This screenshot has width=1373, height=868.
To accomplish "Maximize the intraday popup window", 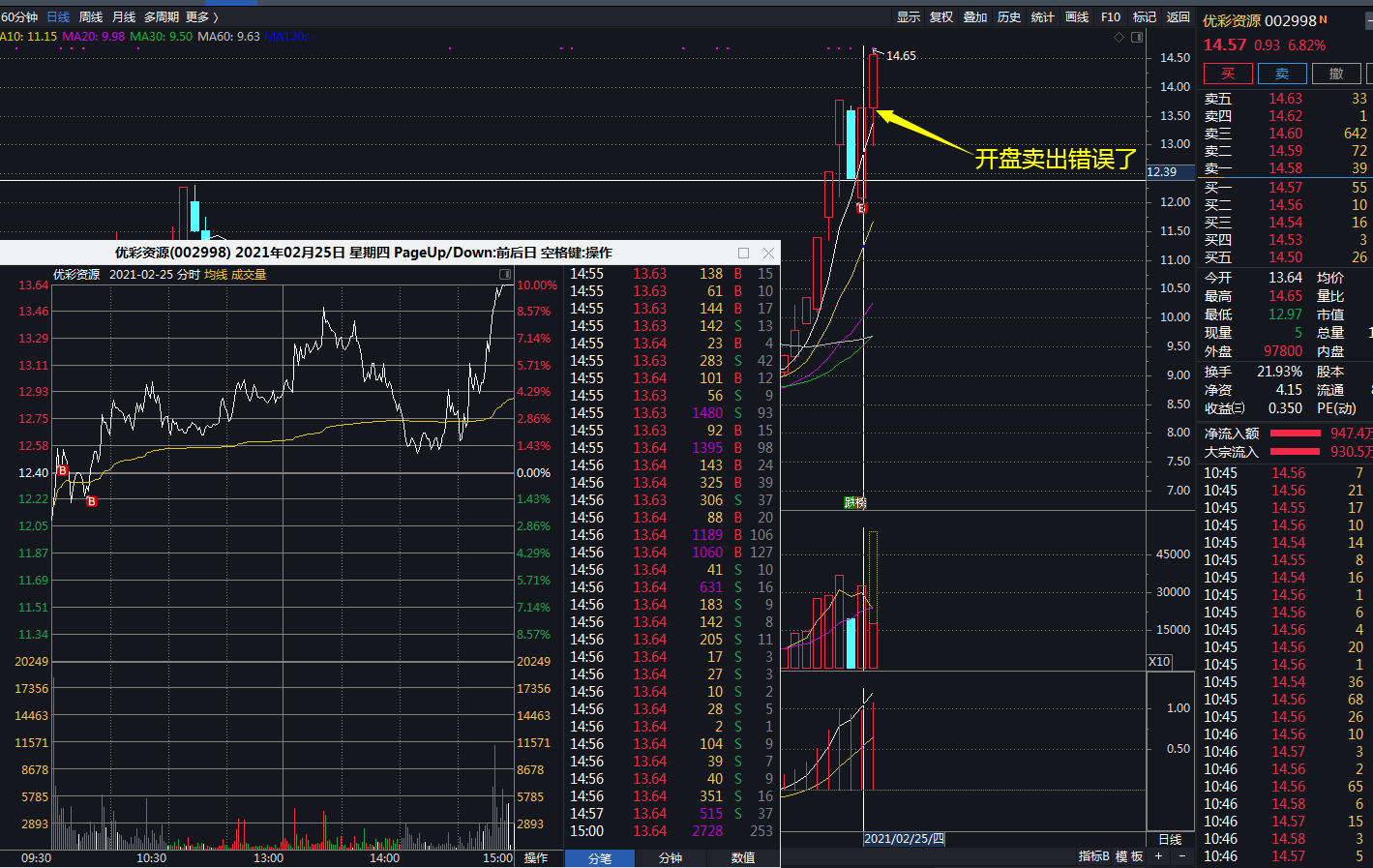I will [743, 253].
